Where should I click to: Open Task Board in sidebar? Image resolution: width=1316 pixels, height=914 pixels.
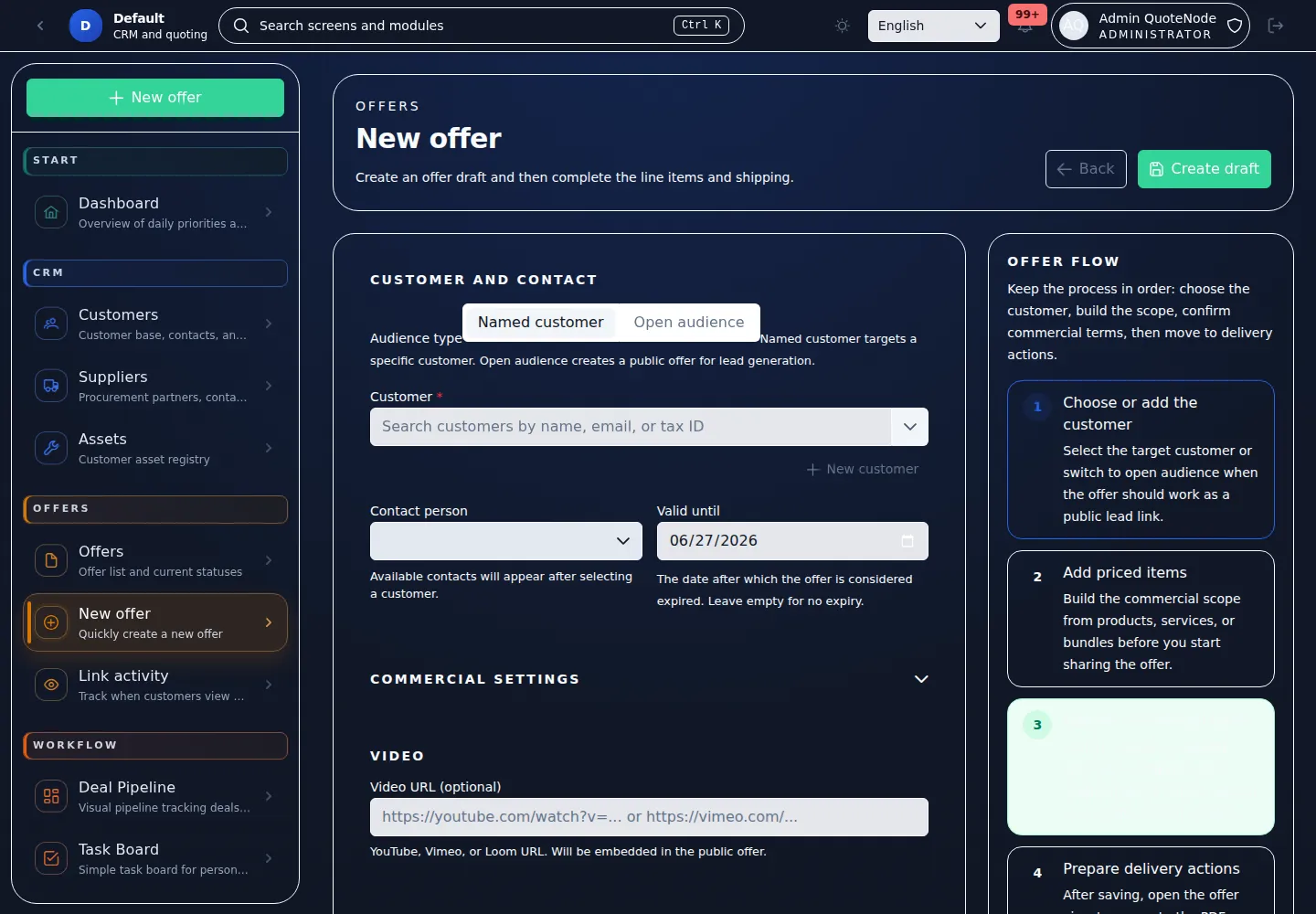pos(155,858)
